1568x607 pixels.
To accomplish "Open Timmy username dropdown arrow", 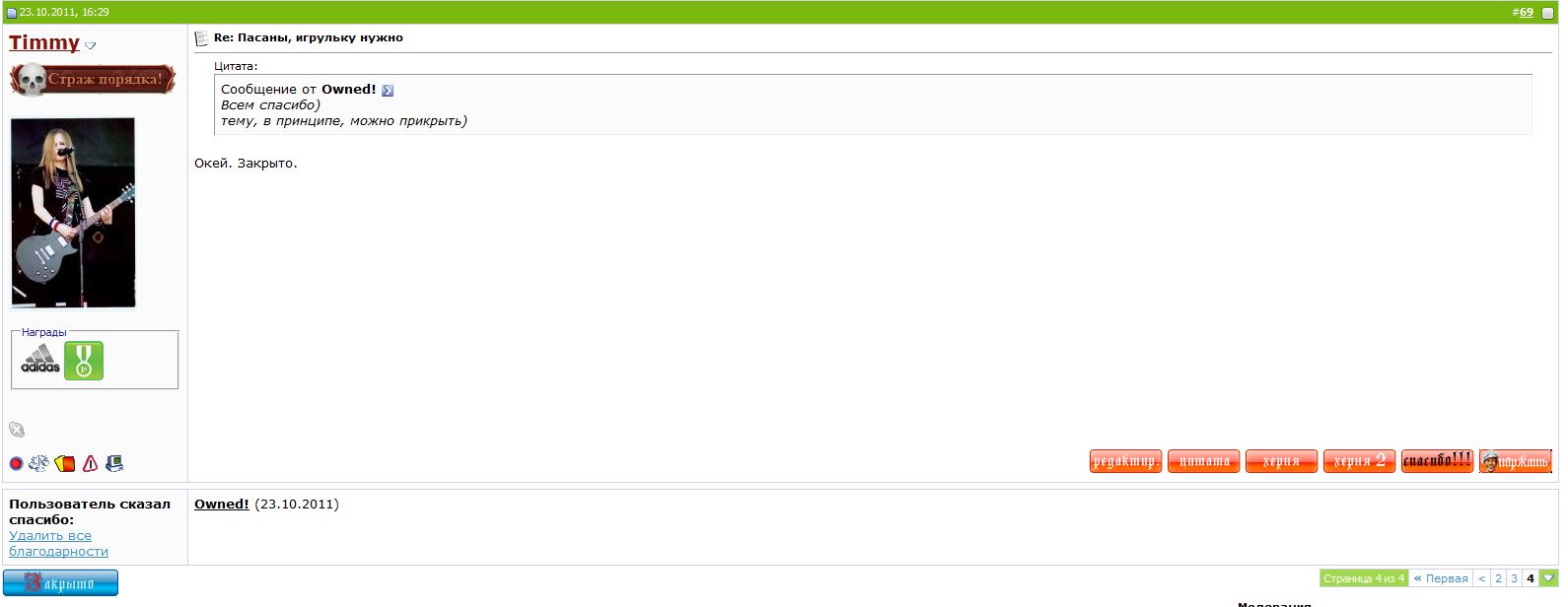I will pos(91,45).
